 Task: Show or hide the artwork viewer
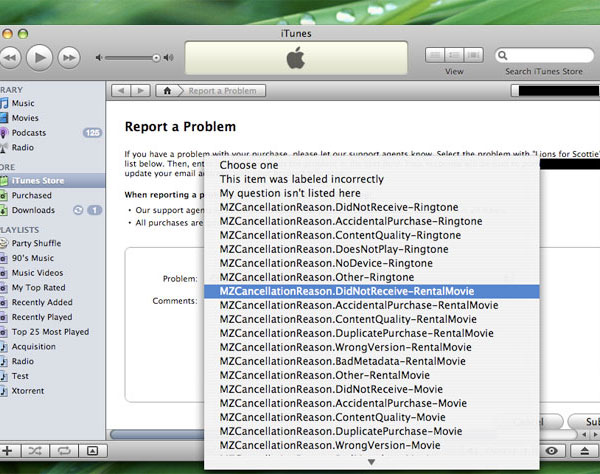pos(93,451)
